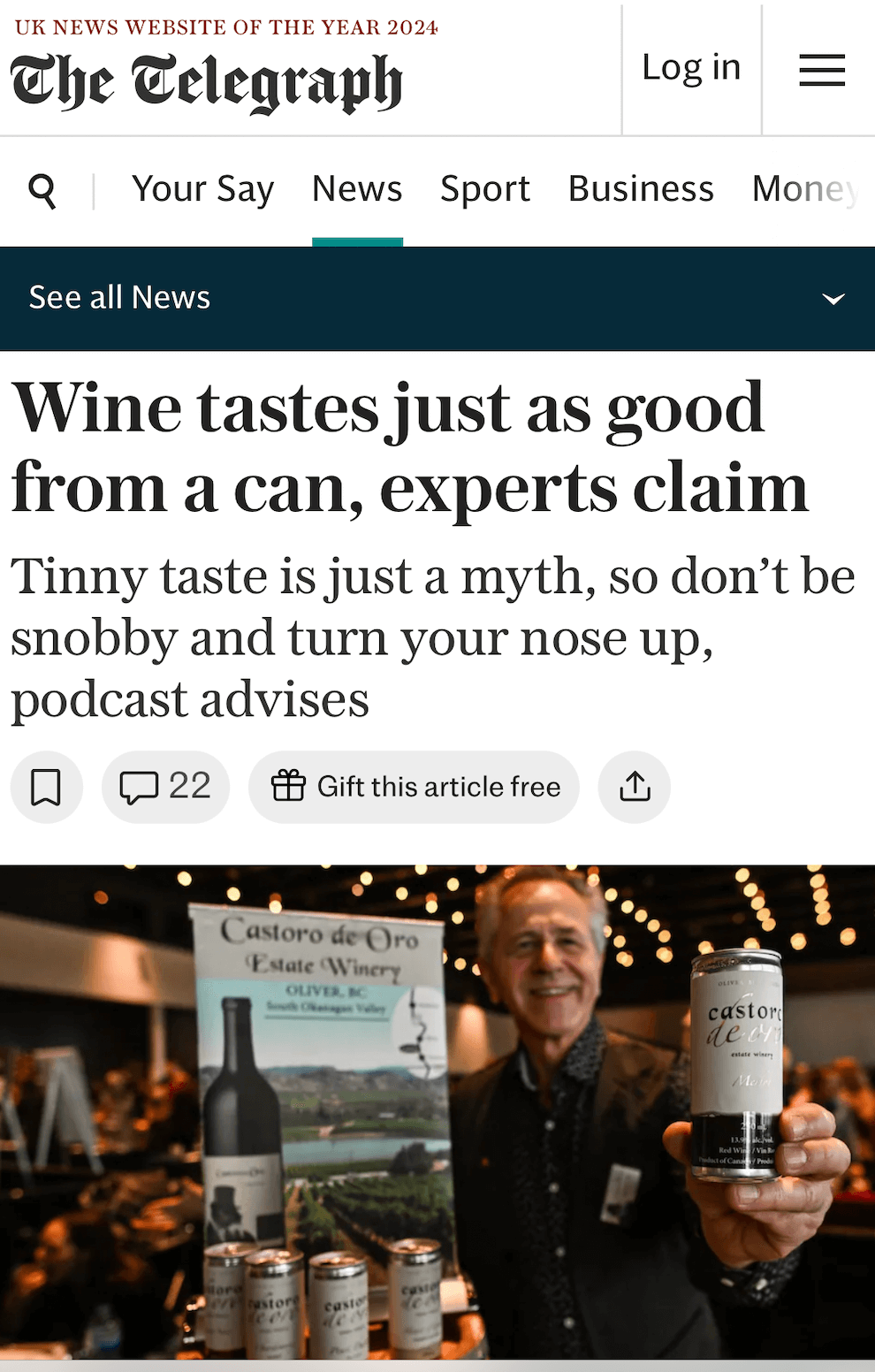875x1372 pixels.
Task: Open the 22 comments bubble
Action: point(165,787)
